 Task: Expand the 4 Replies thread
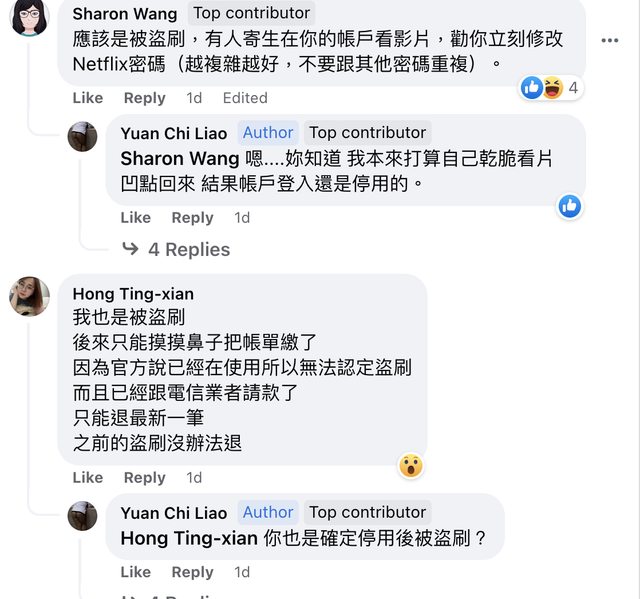176,249
